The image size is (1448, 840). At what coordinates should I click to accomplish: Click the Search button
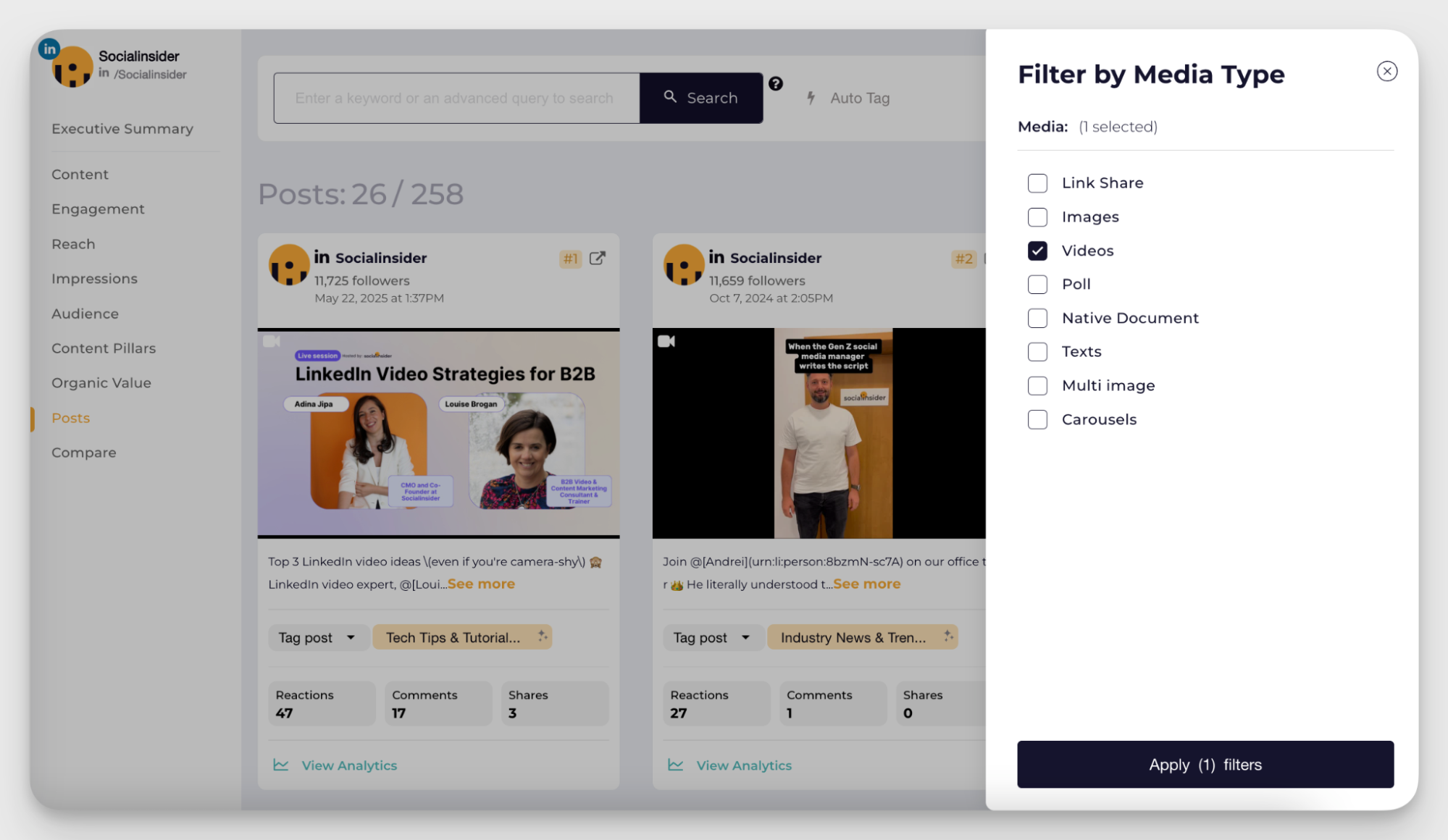pyautogui.click(x=700, y=98)
